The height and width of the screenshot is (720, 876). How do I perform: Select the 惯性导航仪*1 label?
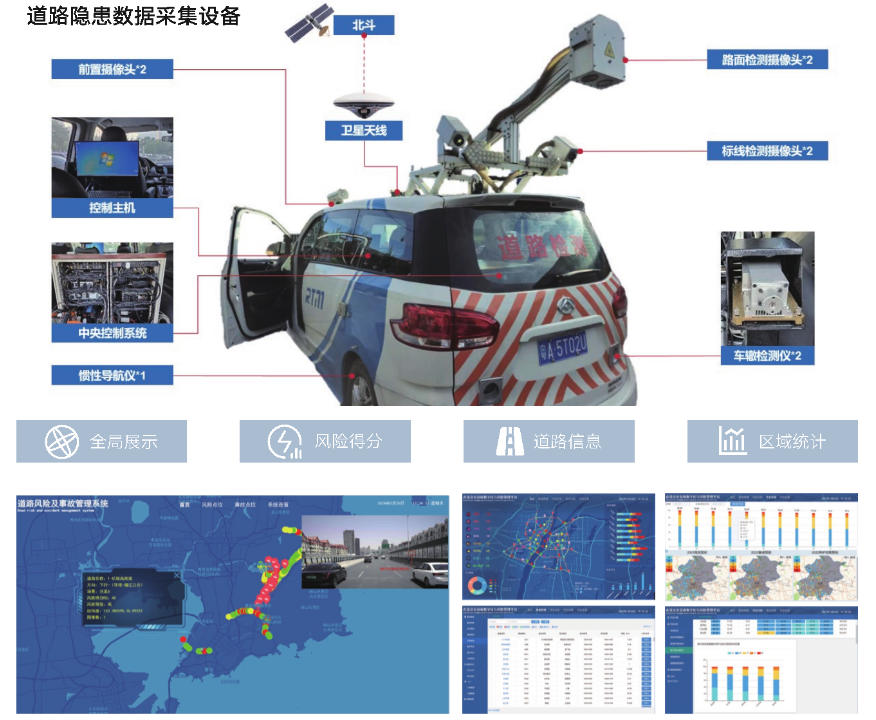112,375
